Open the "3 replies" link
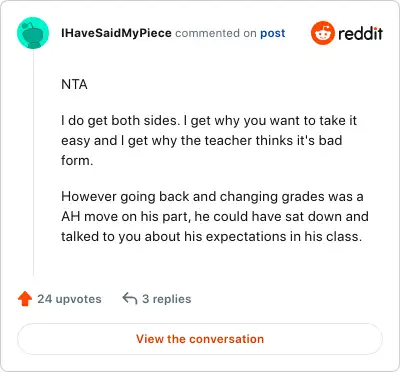The width and height of the screenshot is (400, 372). coord(167,299)
